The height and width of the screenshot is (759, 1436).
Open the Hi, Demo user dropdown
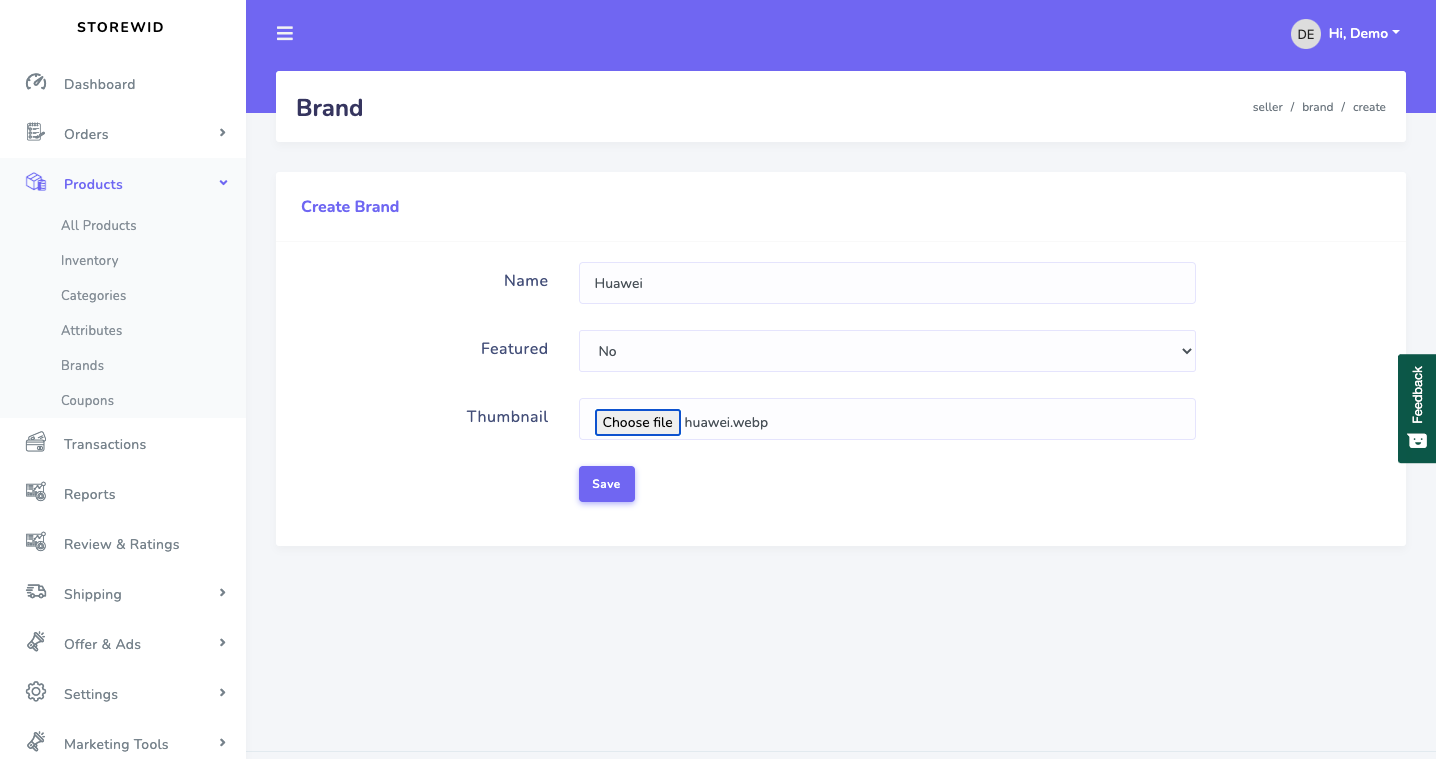coord(1363,34)
